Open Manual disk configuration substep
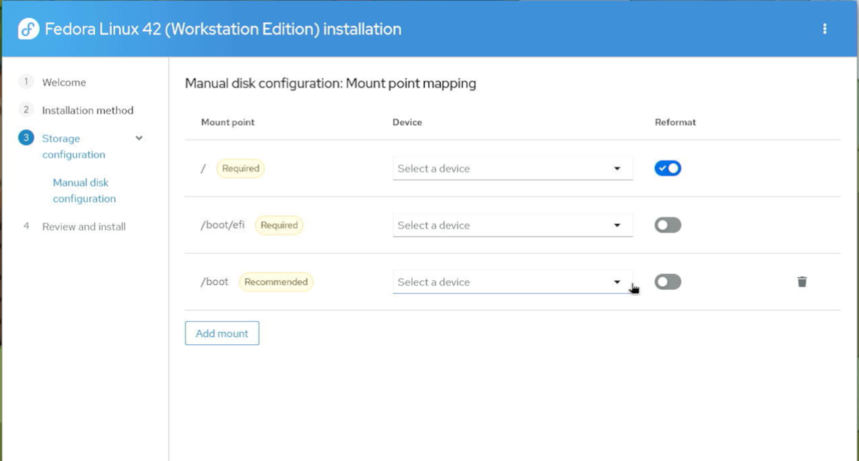The height and width of the screenshot is (461, 859). (84, 190)
